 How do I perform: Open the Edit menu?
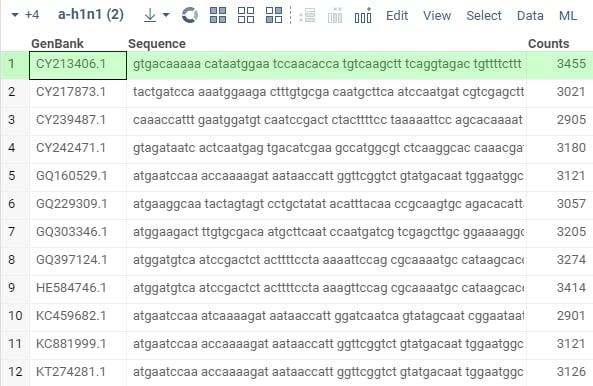(x=397, y=16)
